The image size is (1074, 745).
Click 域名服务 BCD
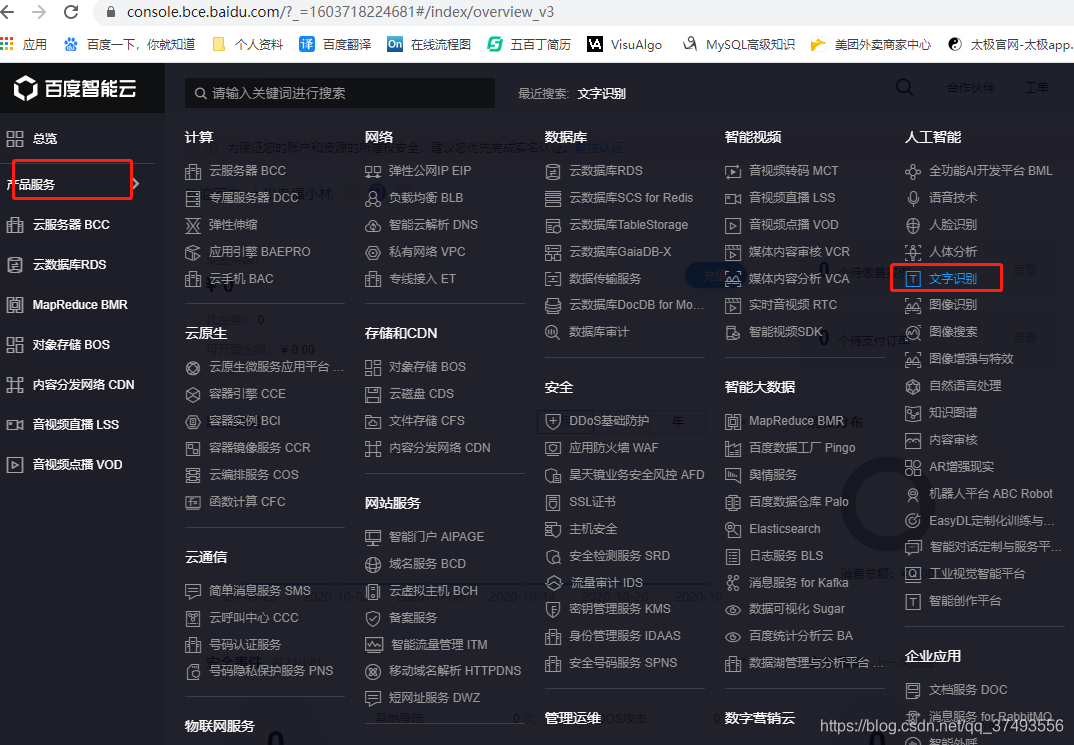click(x=427, y=564)
